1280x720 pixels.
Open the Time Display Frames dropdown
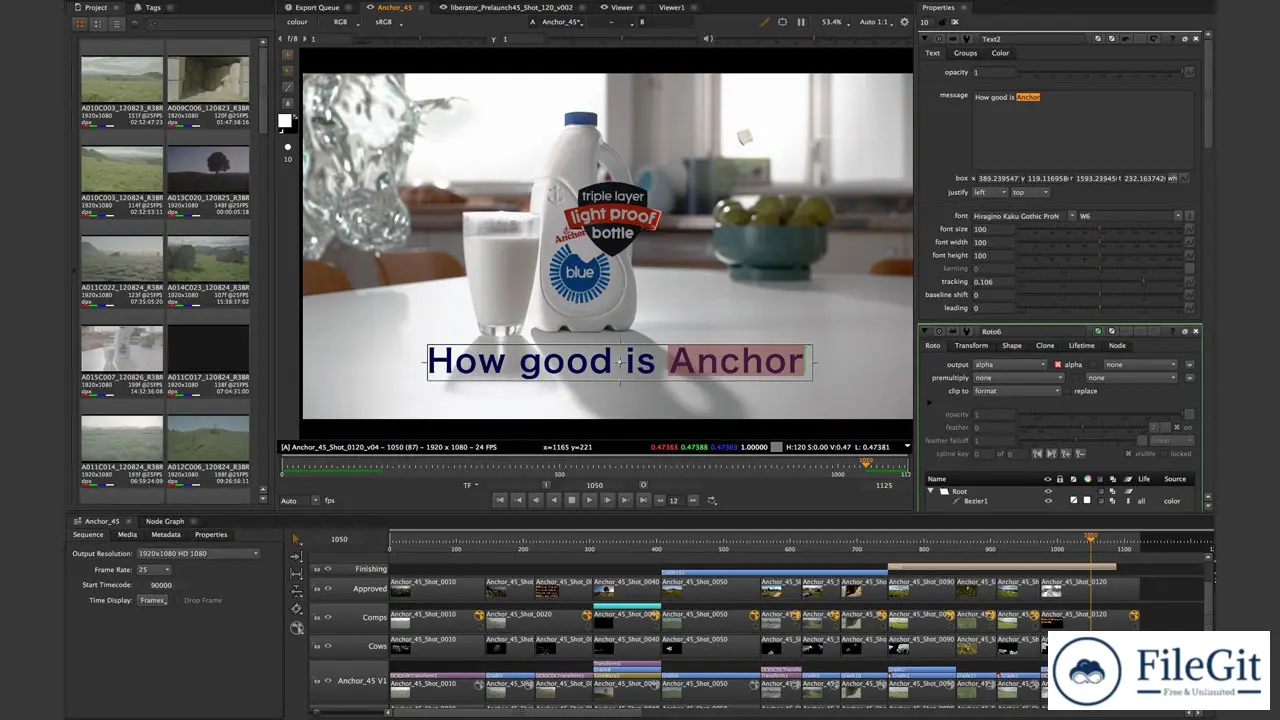pos(153,600)
